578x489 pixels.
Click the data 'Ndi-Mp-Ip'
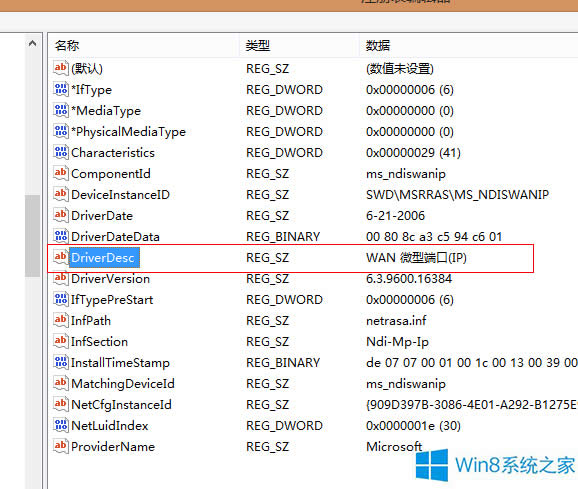pos(397,342)
